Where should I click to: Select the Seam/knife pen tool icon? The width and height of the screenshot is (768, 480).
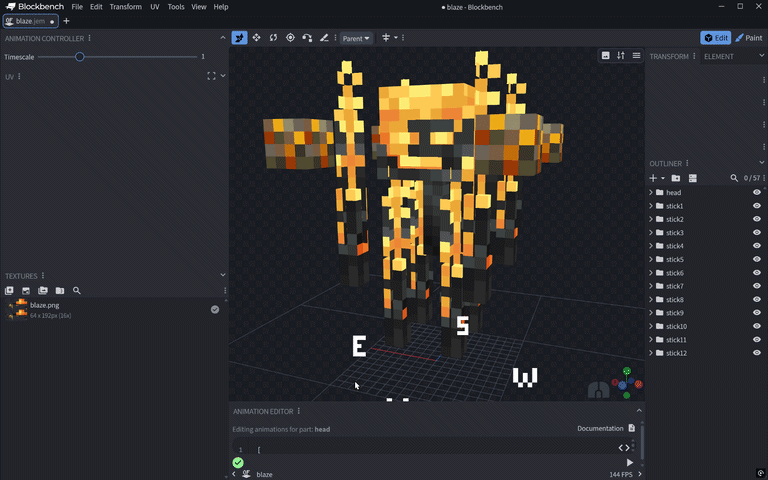[x=324, y=38]
